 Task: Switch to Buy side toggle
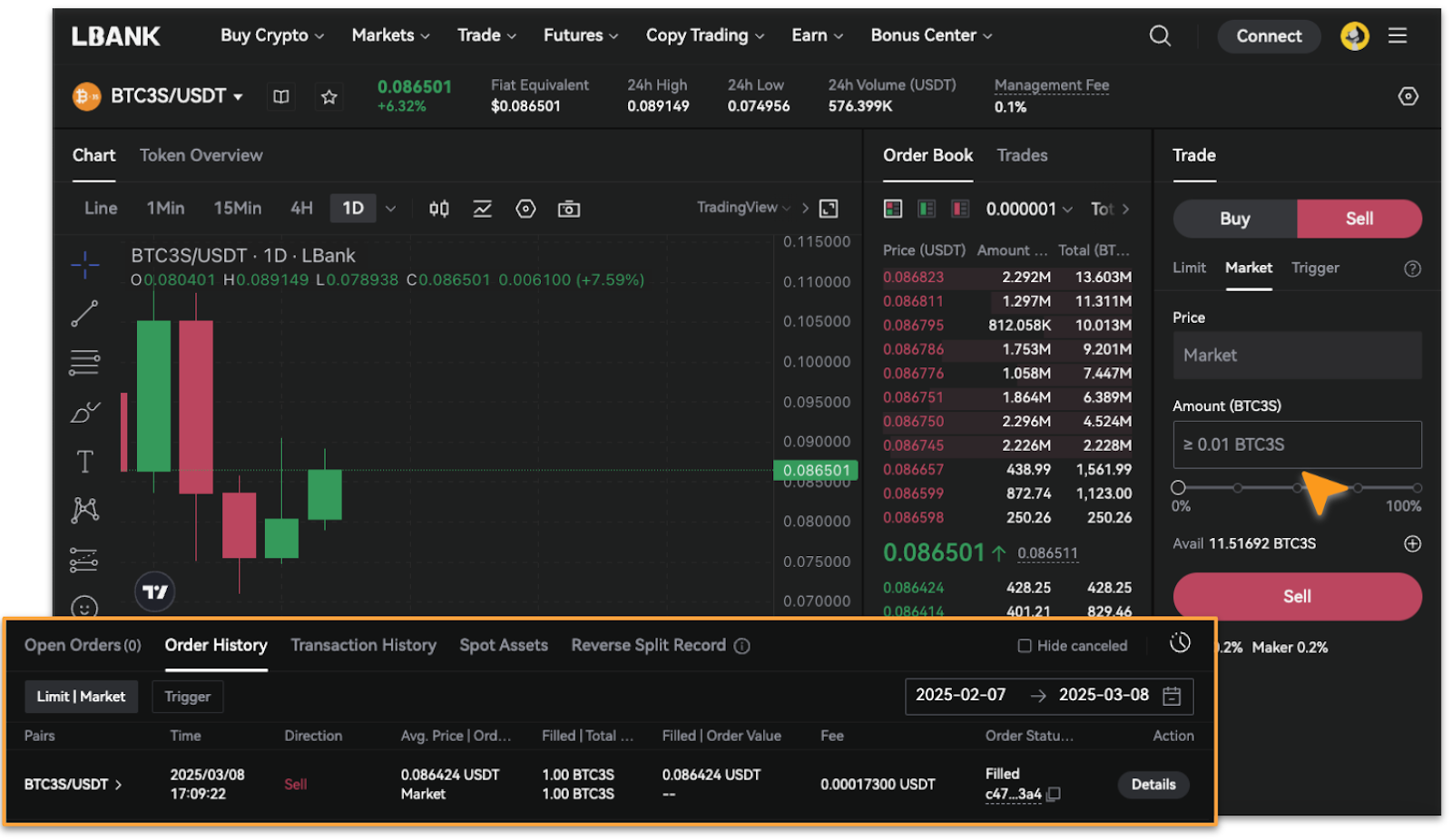point(1235,219)
